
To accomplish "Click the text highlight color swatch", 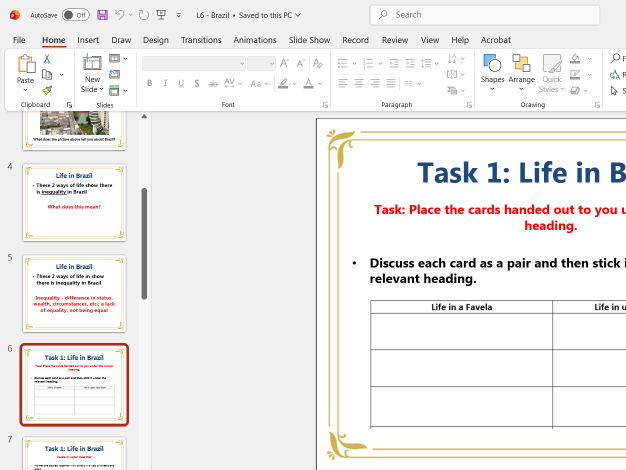I will coord(283,83).
